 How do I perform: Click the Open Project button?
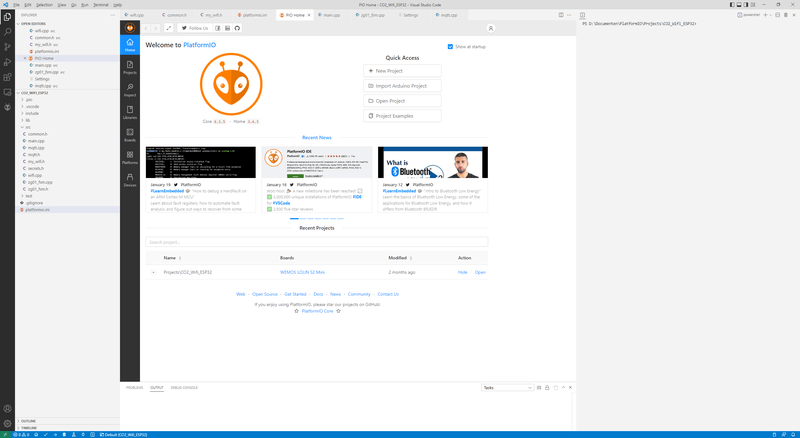click(x=402, y=101)
